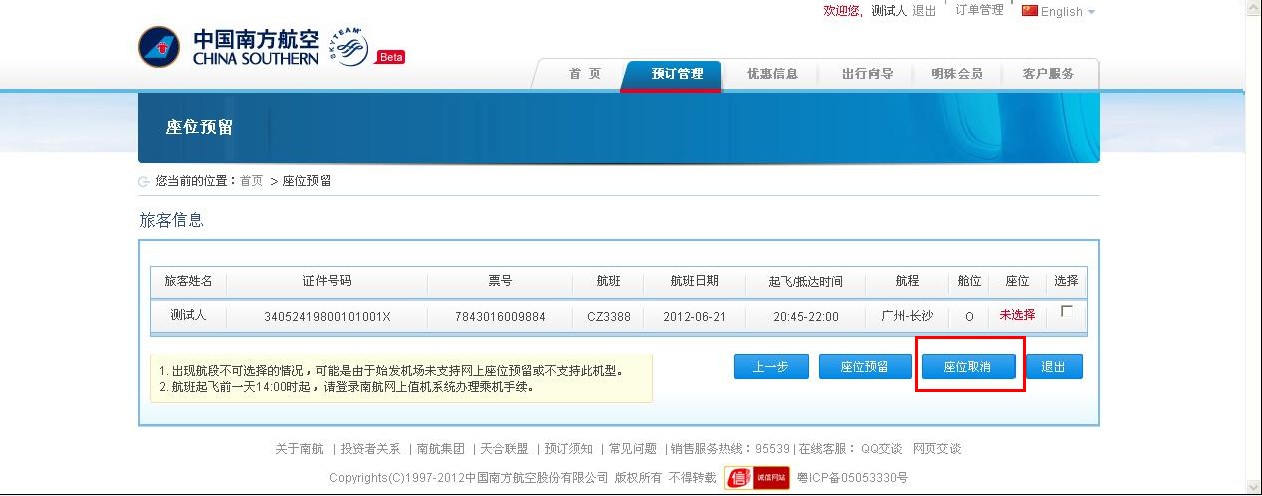Open the 订单管理 link at top
This screenshot has width=1262, height=496.
979,10
